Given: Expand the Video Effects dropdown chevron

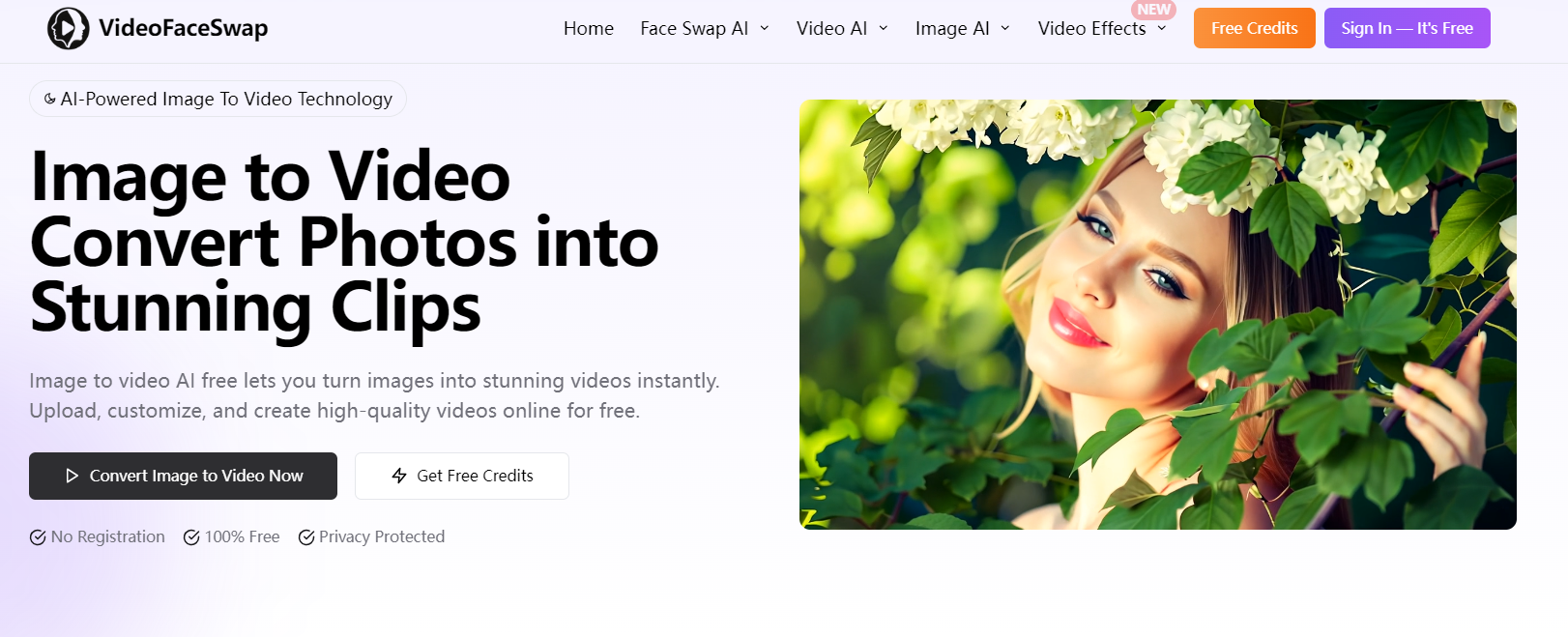Looking at the screenshot, I should point(1162,28).
